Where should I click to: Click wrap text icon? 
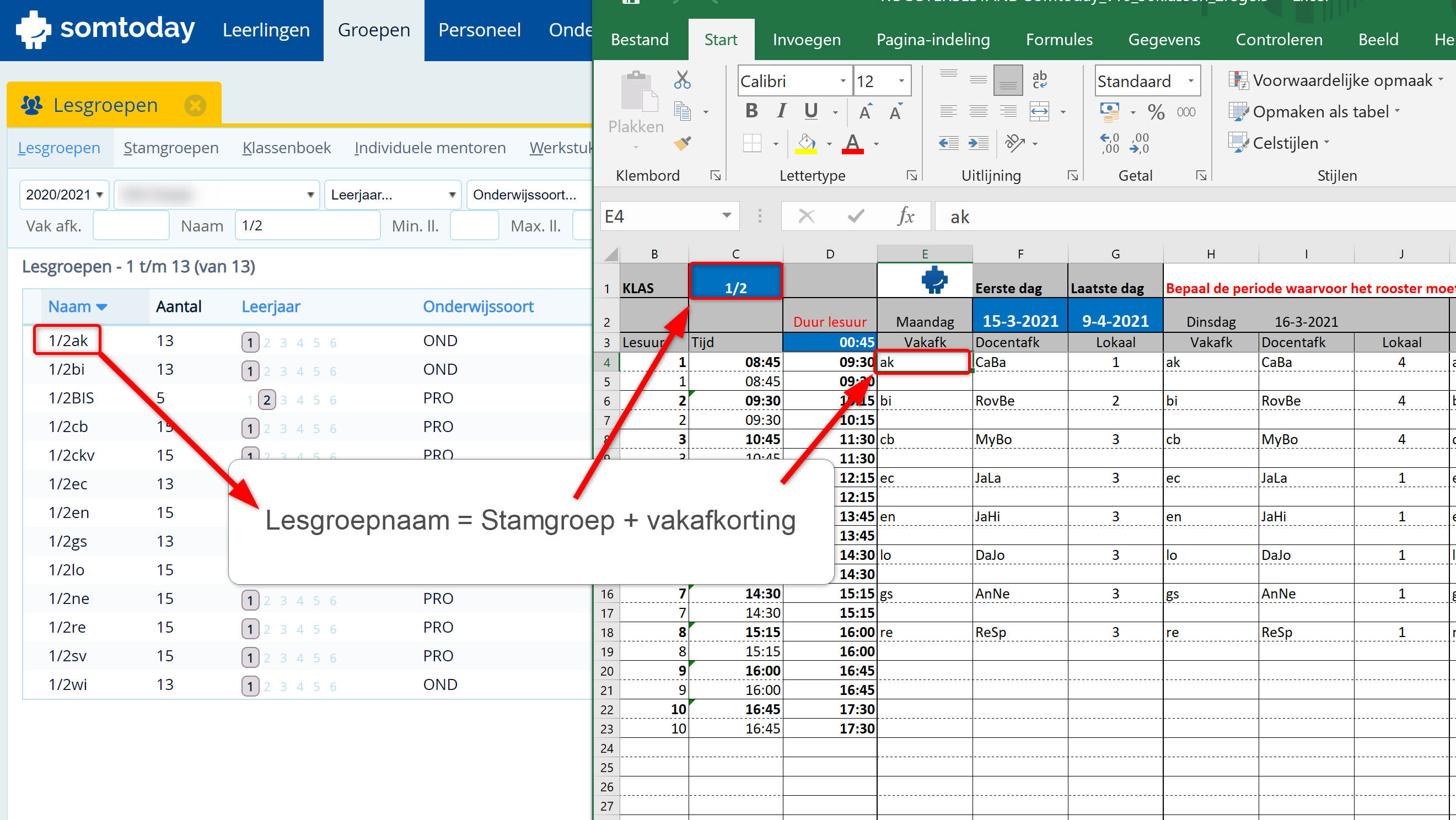[x=1040, y=80]
